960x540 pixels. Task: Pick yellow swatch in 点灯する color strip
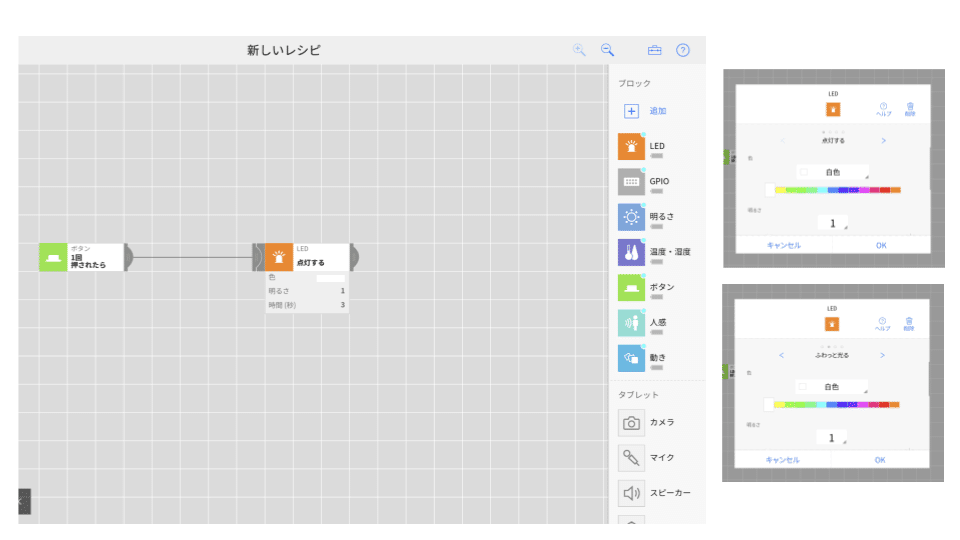click(780, 190)
